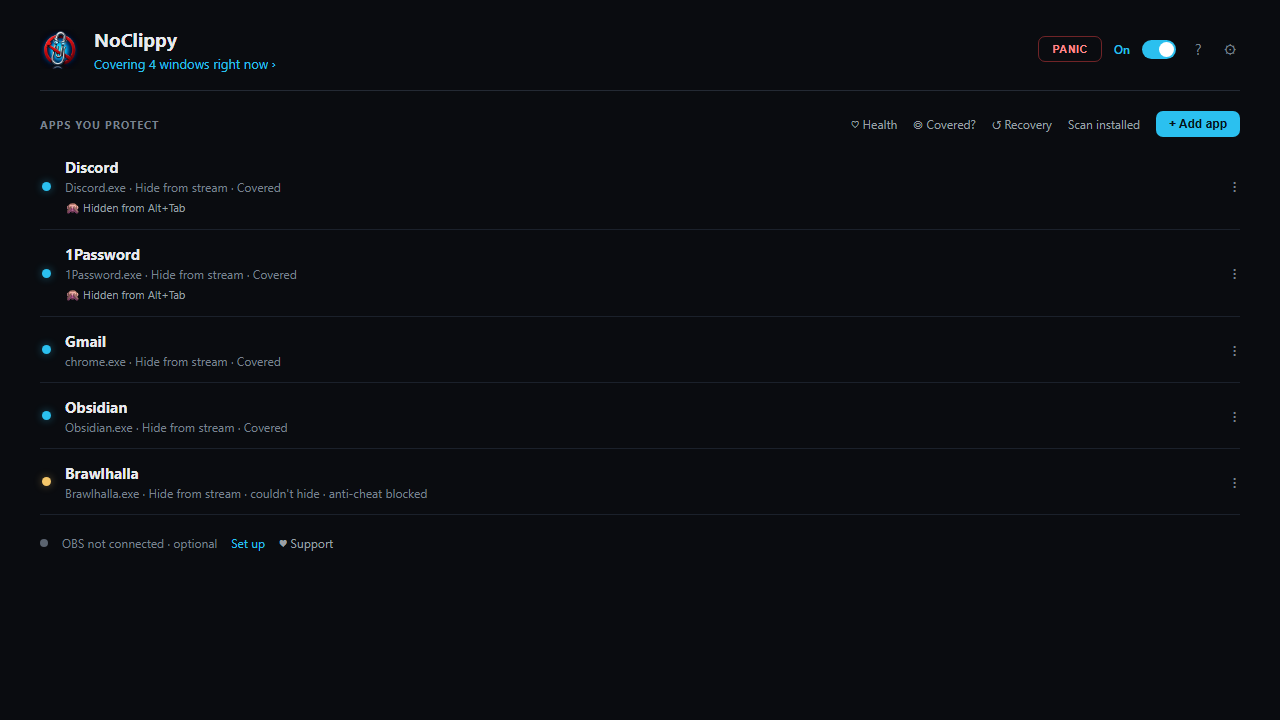Viewport: 1280px width, 720px height.
Task: Click the NoClippy title text
Action: pos(136,41)
